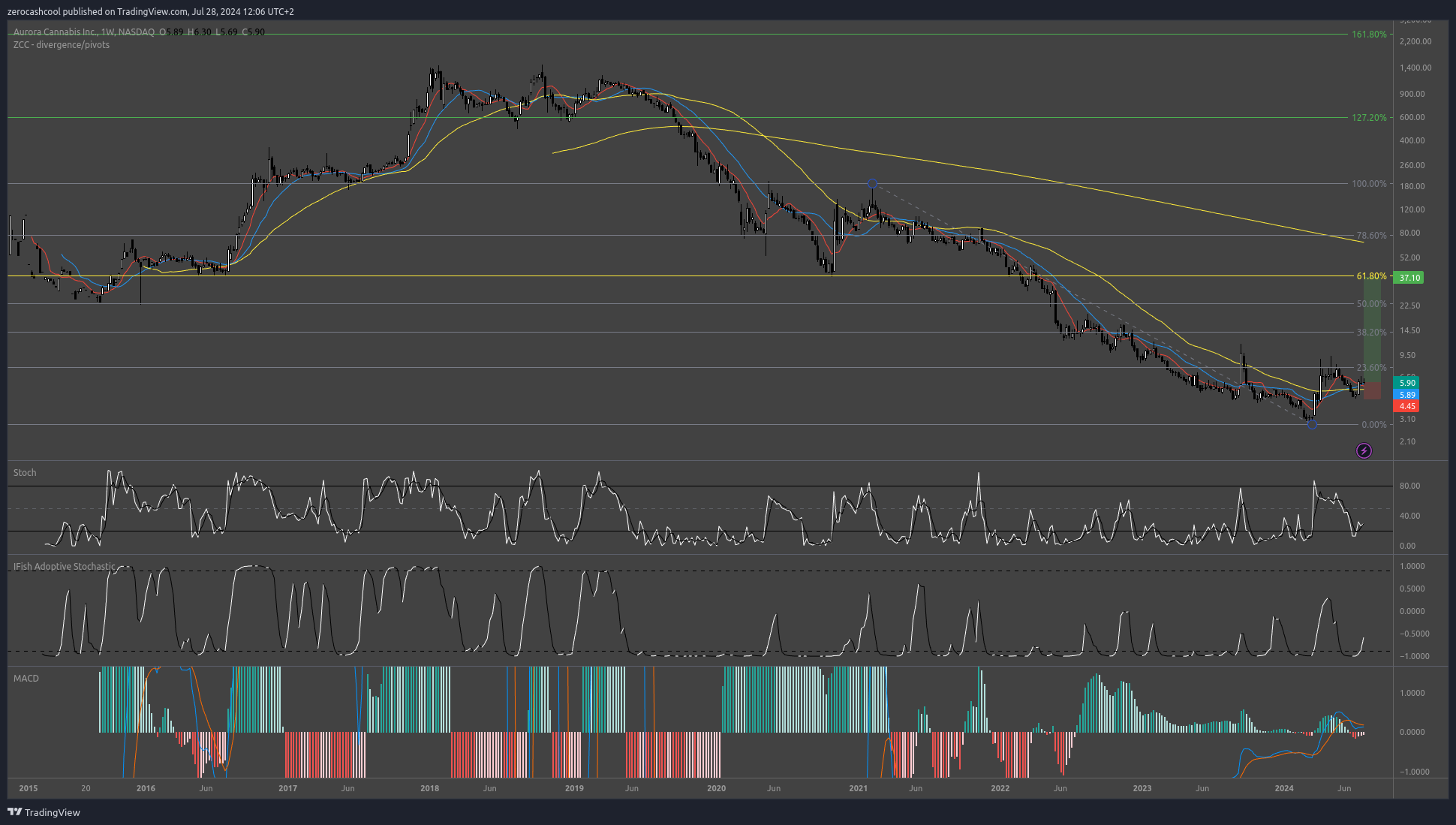Click the blue 5.89 price tag
1456x825 pixels.
(x=1407, y=395)
